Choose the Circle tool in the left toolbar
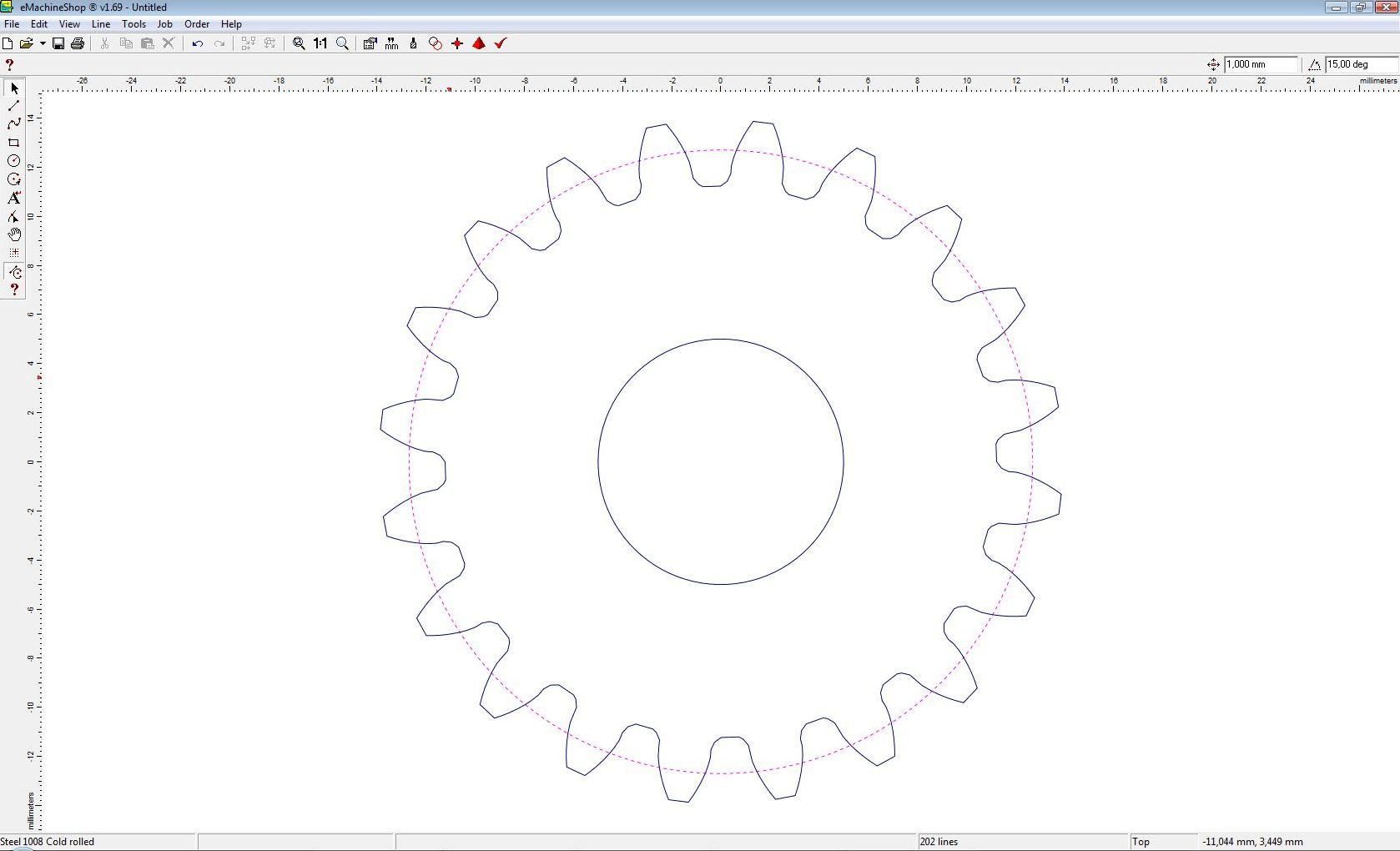Image resolution: width=1400 pixels, height=851 pixels. point(13,161)
